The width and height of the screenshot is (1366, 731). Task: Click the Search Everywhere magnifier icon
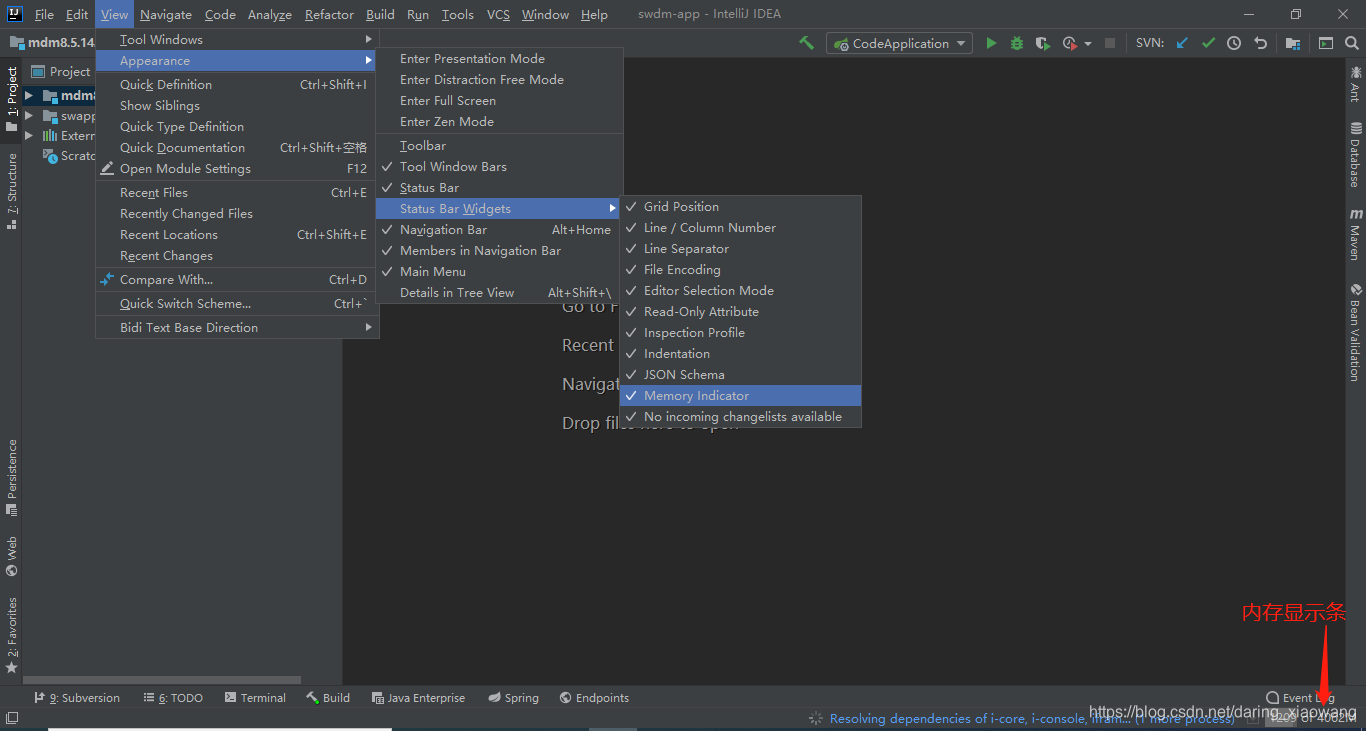1352,43
